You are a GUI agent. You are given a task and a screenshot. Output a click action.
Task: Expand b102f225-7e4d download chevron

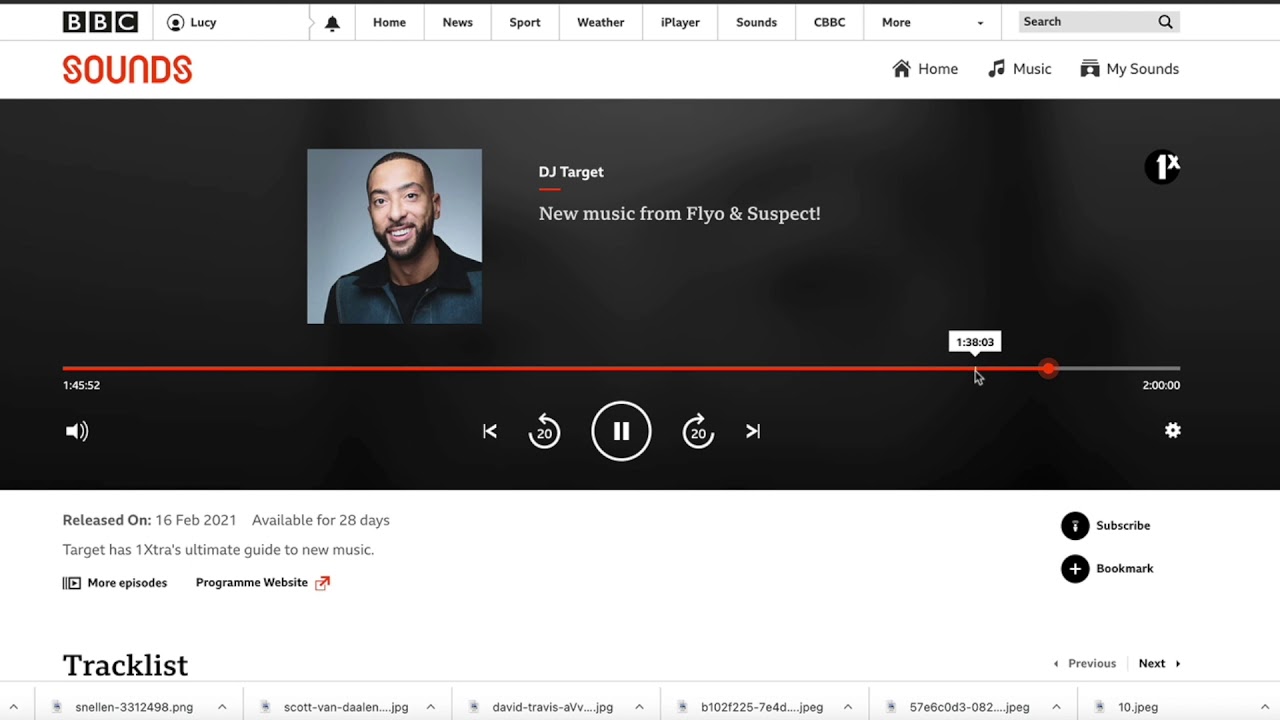point(848,707)
